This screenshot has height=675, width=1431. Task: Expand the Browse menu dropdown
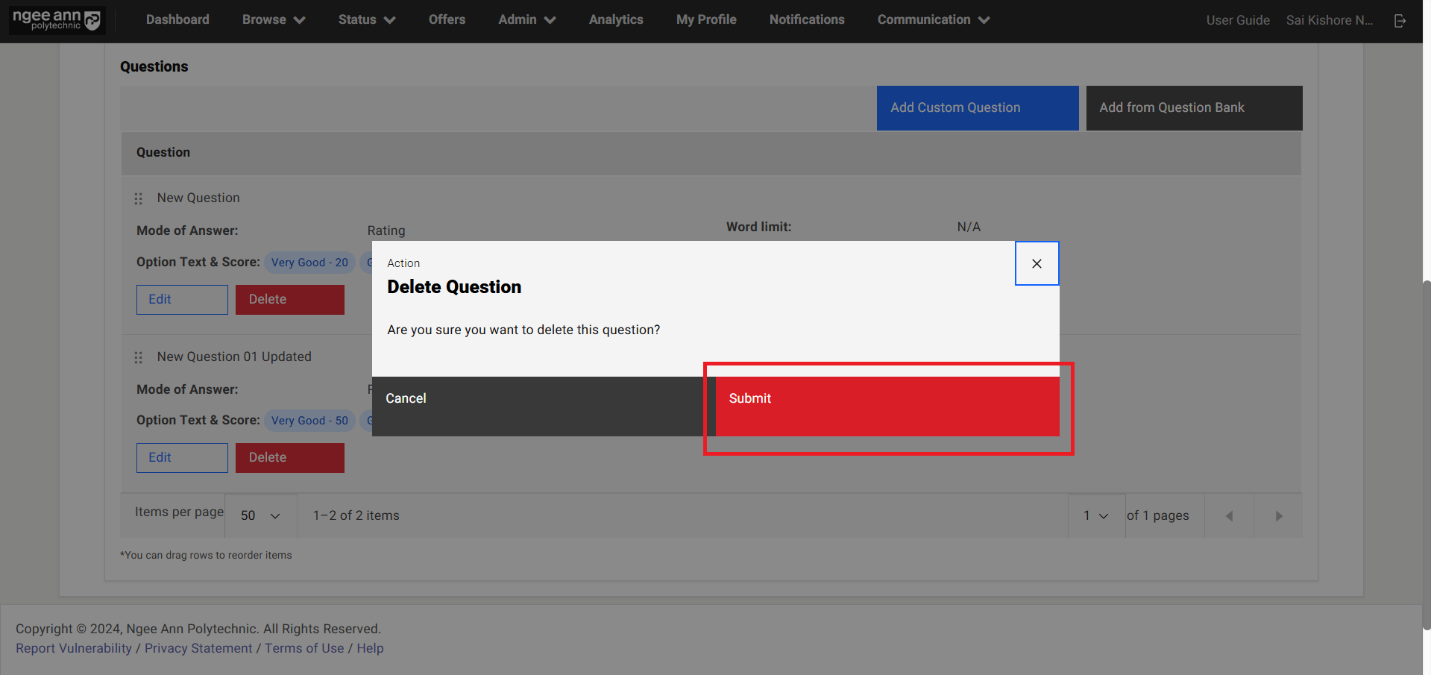273,20
